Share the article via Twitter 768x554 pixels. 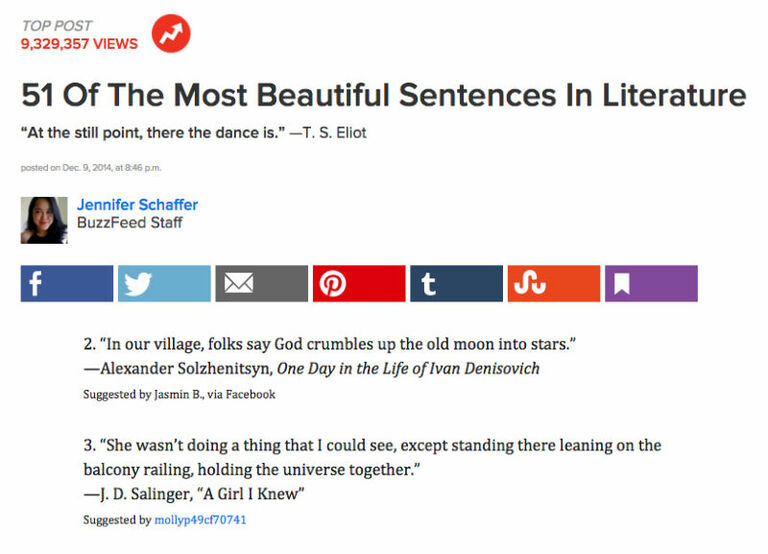tap(164, 284)
